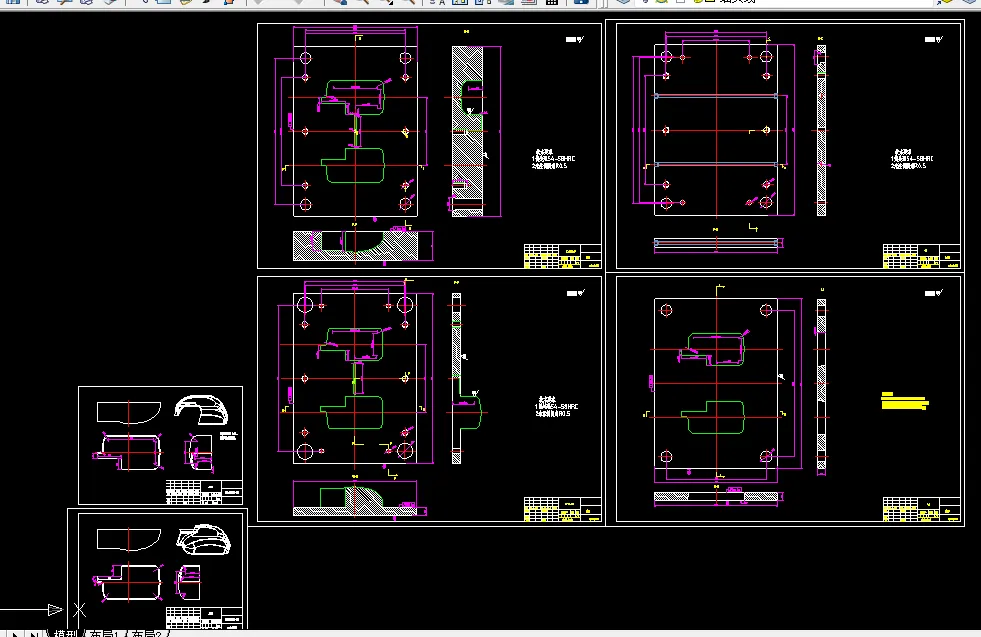Pick the bottom-right large corner hole in top-left sheet
Screen dimensions: 981x637
405,204
